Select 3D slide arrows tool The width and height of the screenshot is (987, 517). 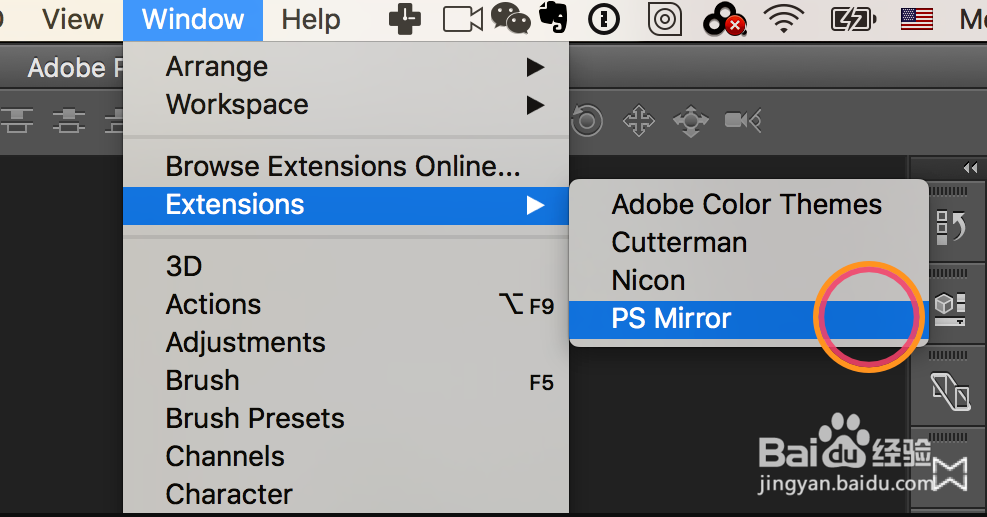[691, 120]
